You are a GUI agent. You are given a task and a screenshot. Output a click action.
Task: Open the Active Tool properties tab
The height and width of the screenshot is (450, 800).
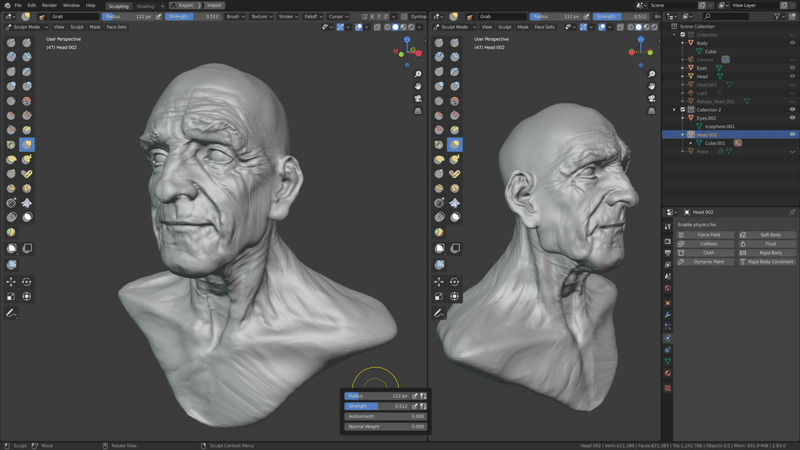click(x=667, y=226)
